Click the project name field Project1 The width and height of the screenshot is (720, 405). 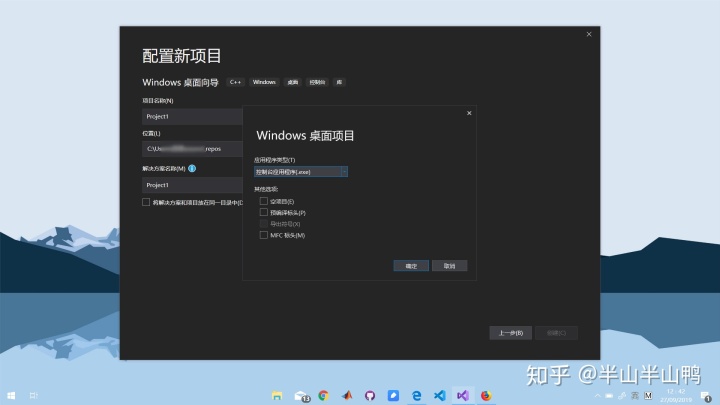(192, 117)
